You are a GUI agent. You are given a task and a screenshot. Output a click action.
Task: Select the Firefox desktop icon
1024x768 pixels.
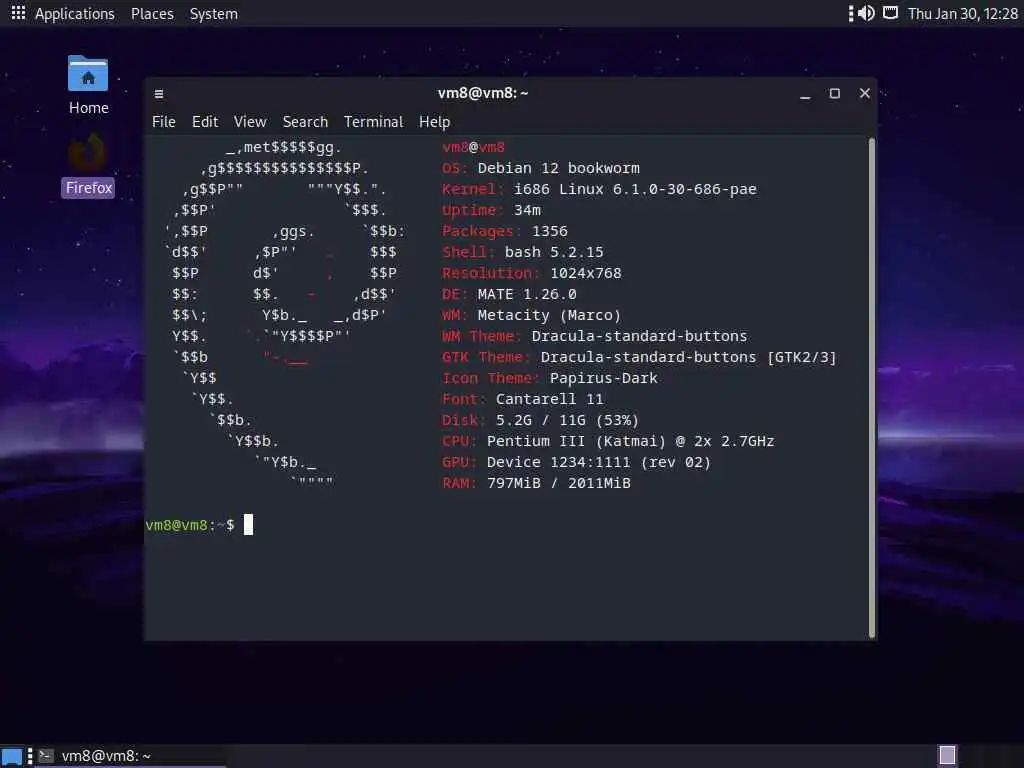pyautogui.click(x=88, y=165)
